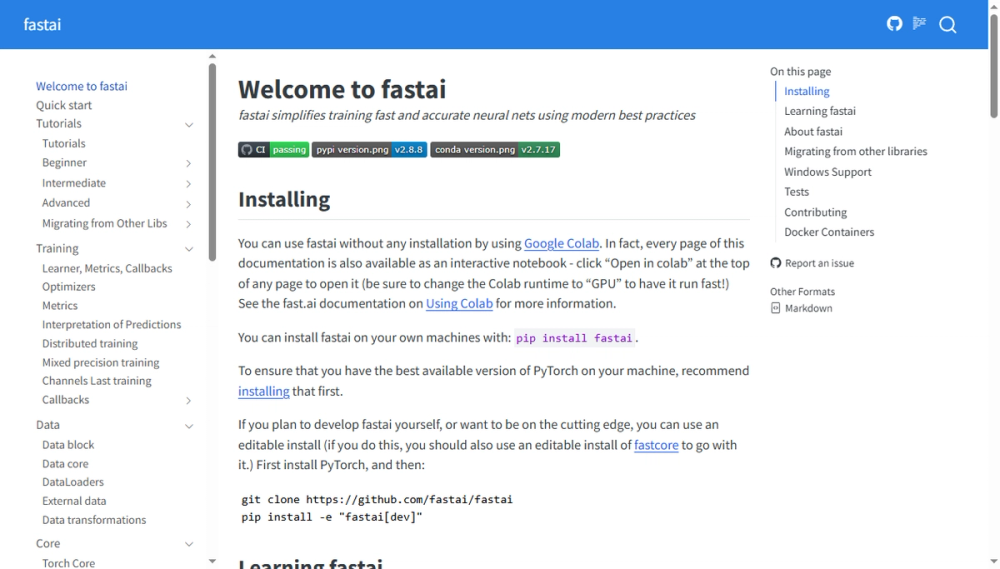Open Distributed training page
Viewport: 1000px width, 569px height.
click(90, 343)
